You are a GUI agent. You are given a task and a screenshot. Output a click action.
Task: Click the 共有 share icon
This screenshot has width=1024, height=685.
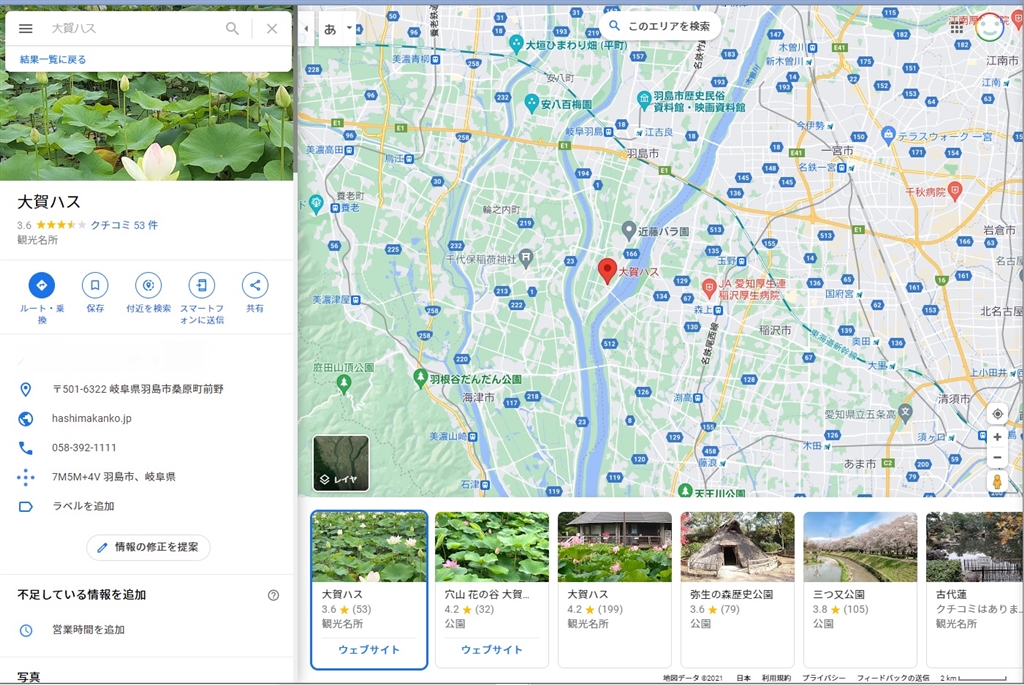(x=255, y=285)
